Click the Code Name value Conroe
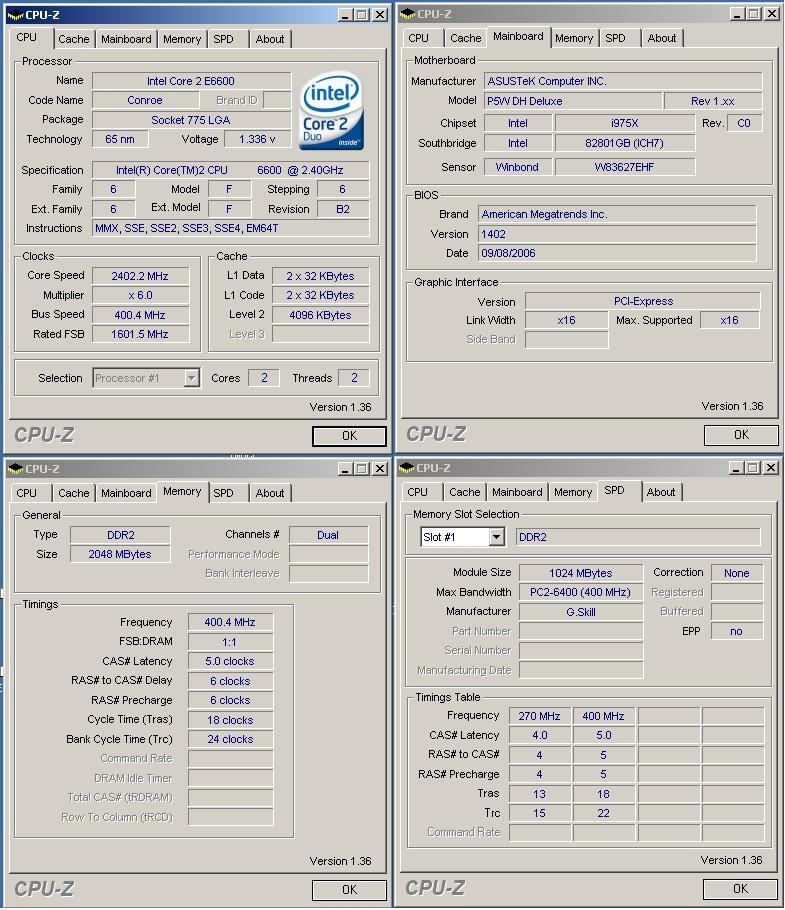Viewport: 785px width, 910px height. tap(145, 100)
